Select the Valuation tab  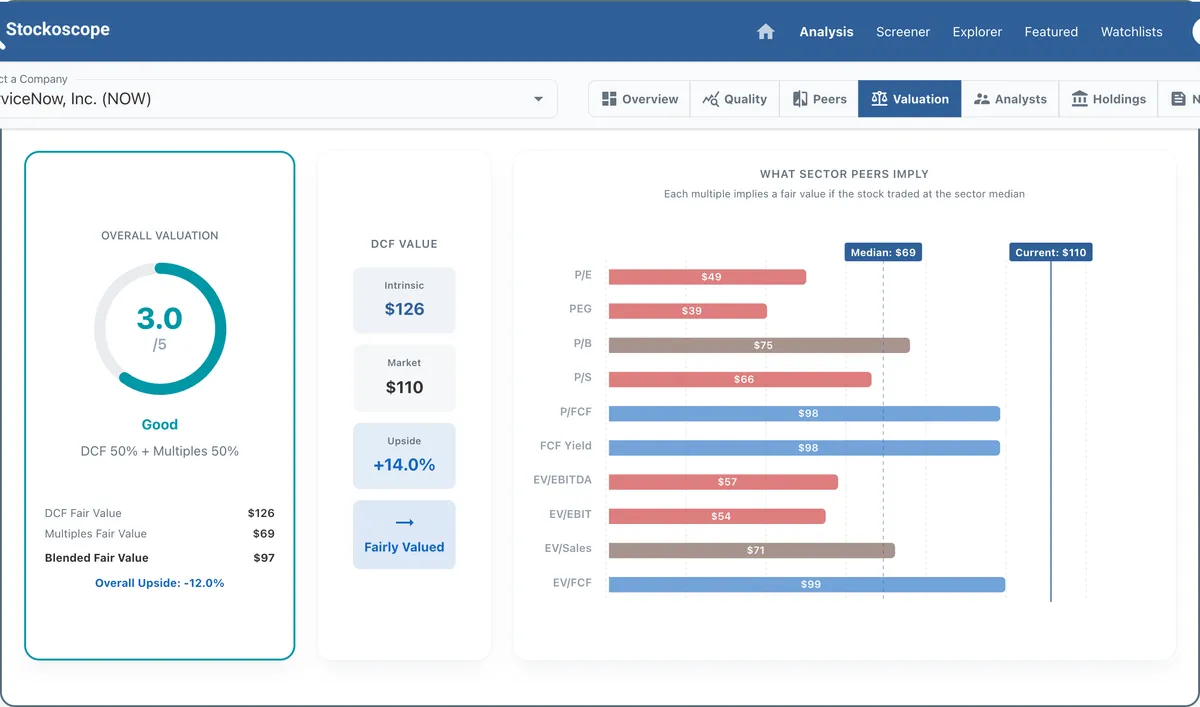pos(910,99)
